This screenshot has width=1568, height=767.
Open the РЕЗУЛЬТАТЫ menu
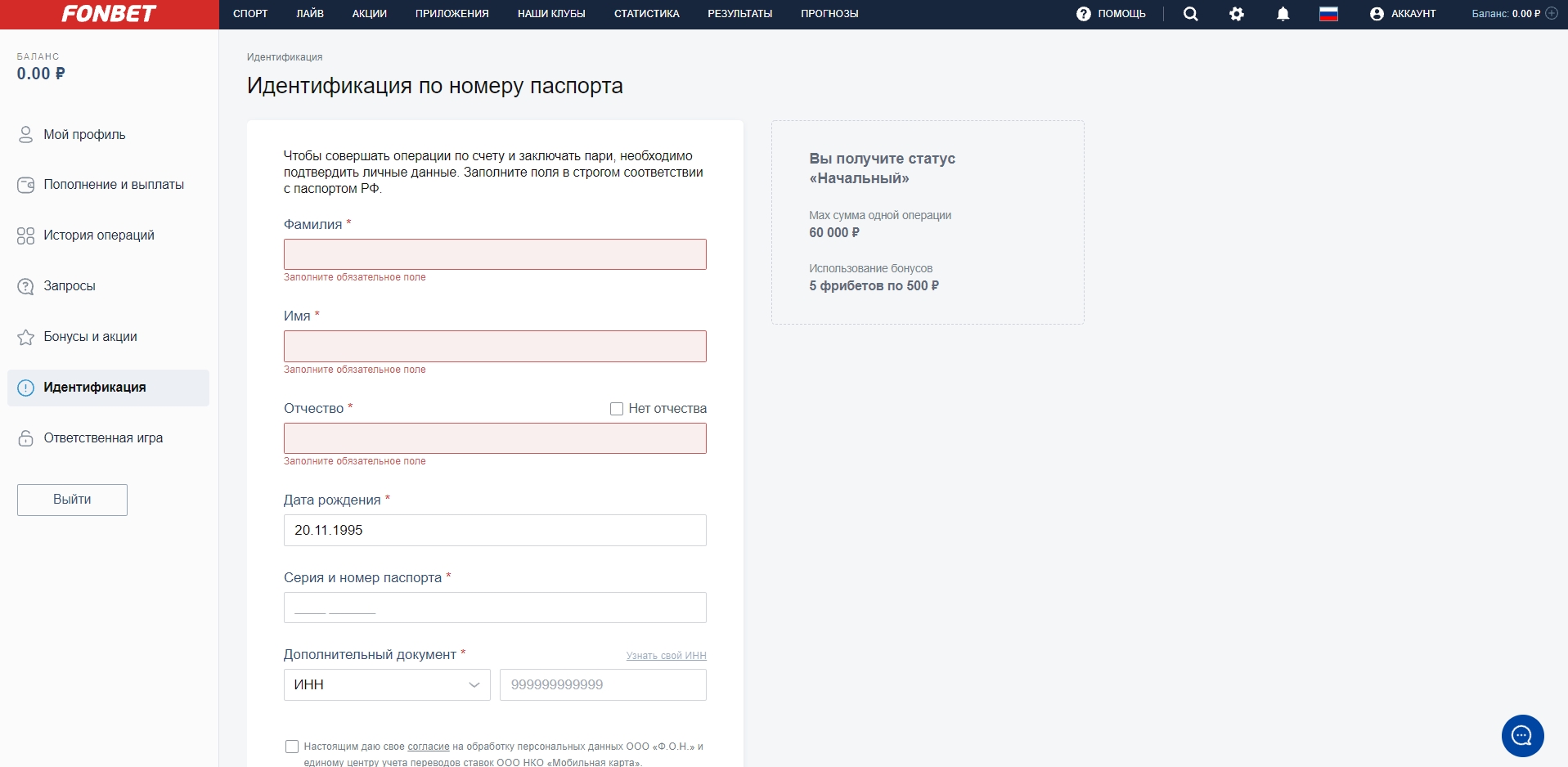(740, 14)
